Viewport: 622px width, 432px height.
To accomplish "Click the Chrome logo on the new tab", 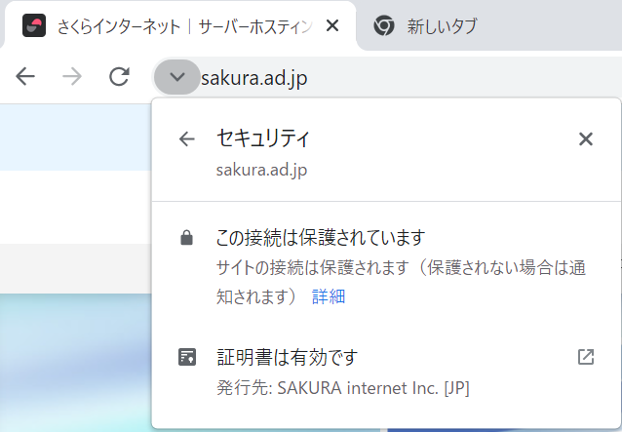I will (x=384, y=27).
